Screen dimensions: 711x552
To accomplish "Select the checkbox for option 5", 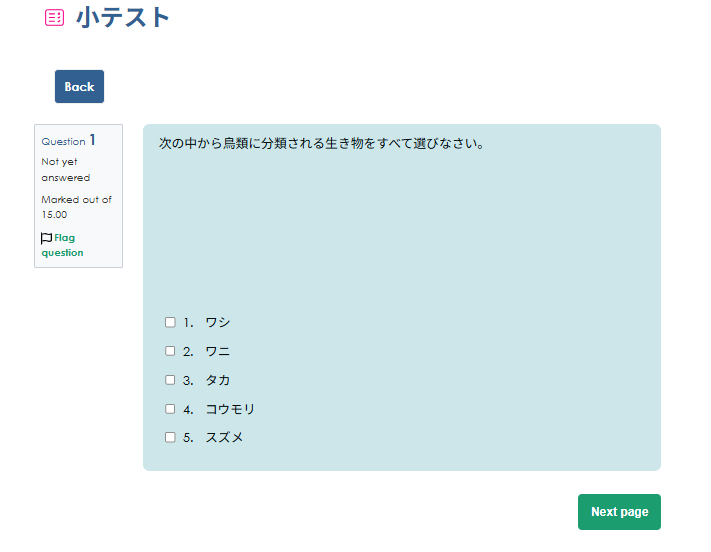I will point(170,437).
